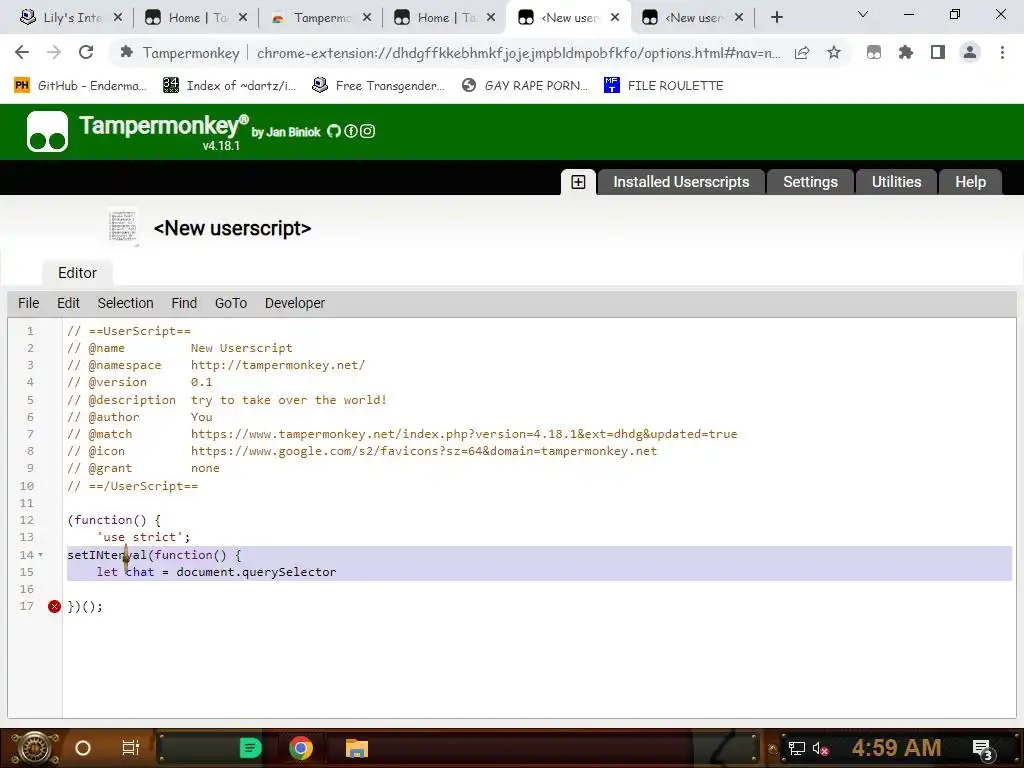This screenshot has height=768, width=1024.
Task: Open the Developer menu
Action: [295, 303]
